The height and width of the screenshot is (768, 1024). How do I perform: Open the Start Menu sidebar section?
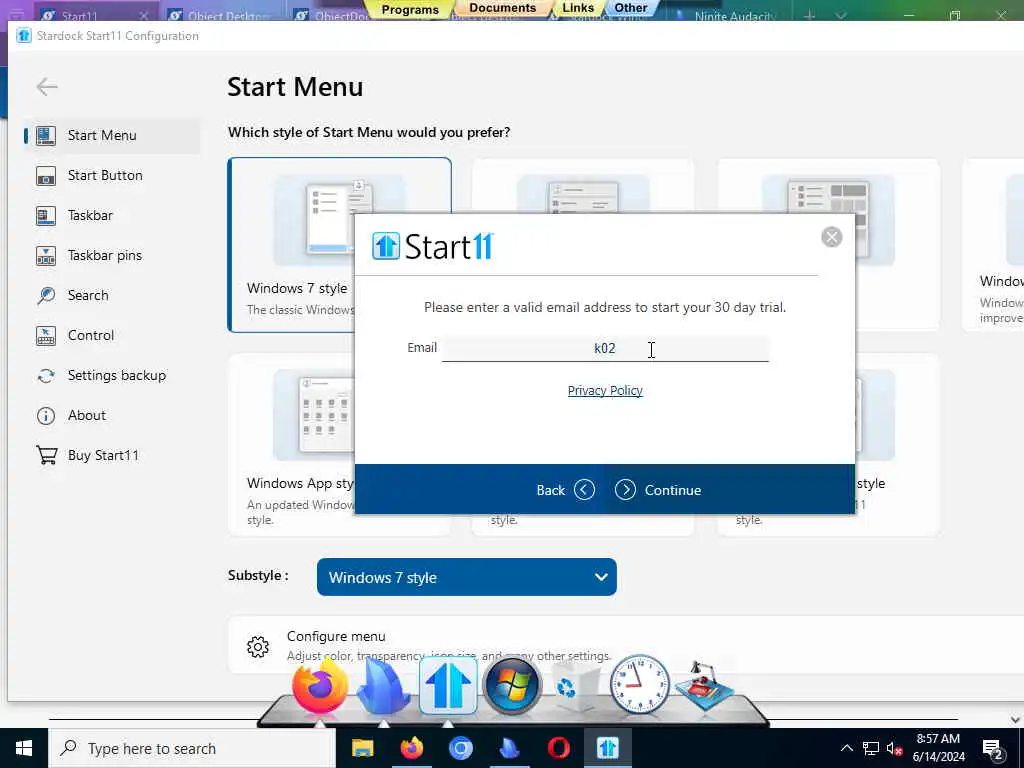[x=112, y=135]
